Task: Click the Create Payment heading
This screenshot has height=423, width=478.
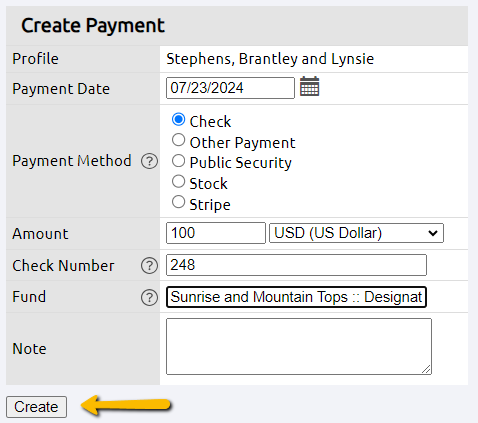Action: (x=93, y=26)
